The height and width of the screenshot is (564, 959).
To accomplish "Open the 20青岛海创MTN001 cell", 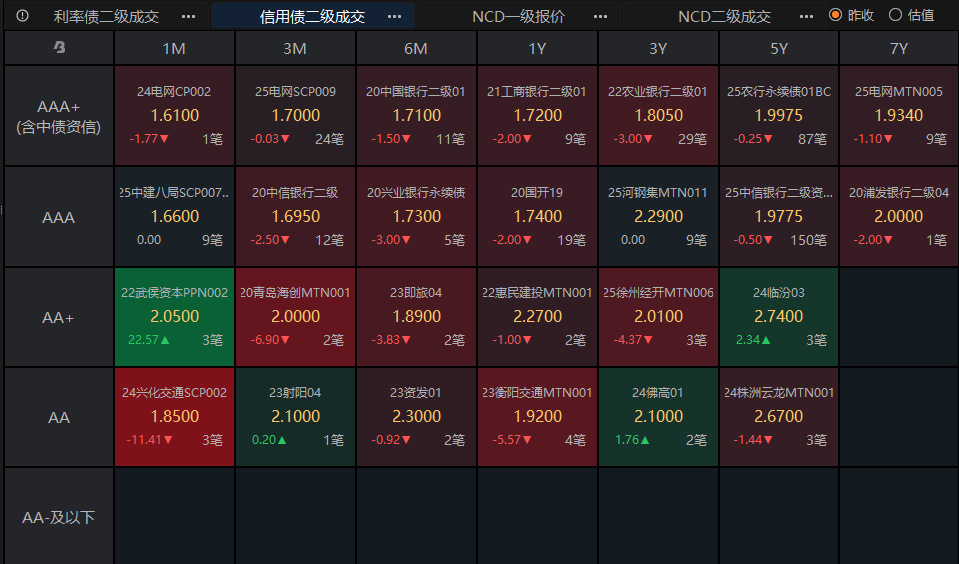I will [295, 317].
